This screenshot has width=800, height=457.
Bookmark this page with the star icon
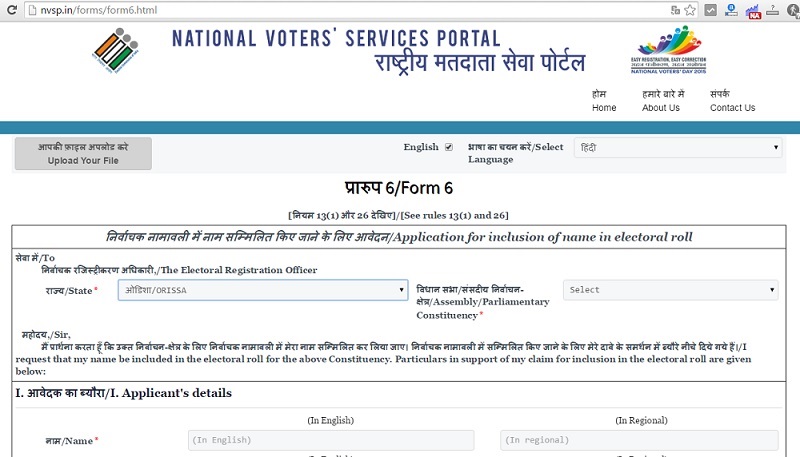(690, 10)
